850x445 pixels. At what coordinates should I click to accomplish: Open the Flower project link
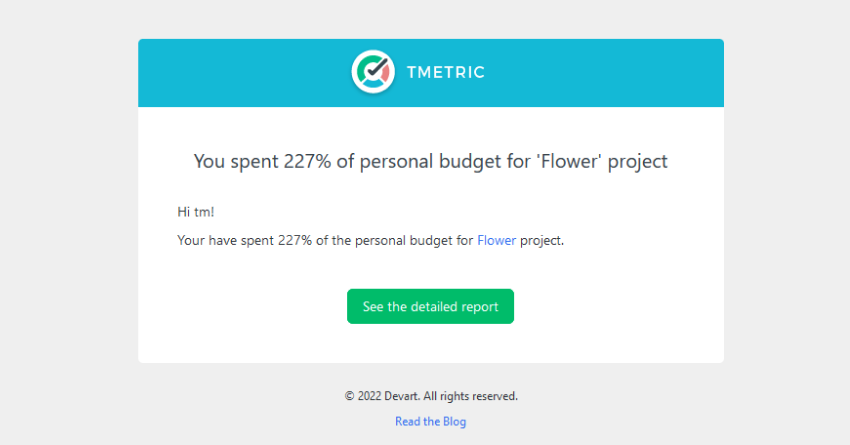(x=496, y=241)
